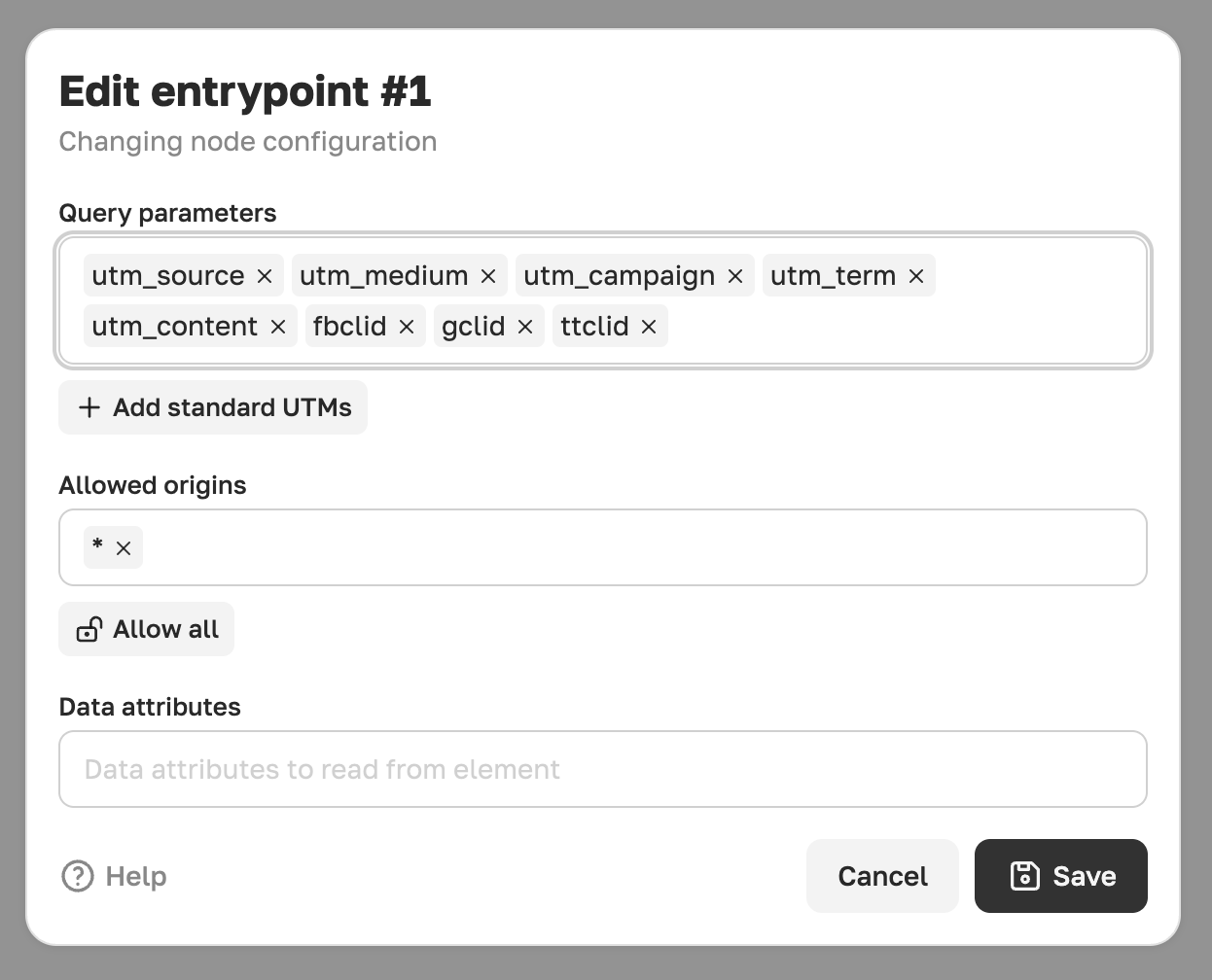Focus the Data attributes input field
This screenshot has height=980, width=1212.
[603, 769]
